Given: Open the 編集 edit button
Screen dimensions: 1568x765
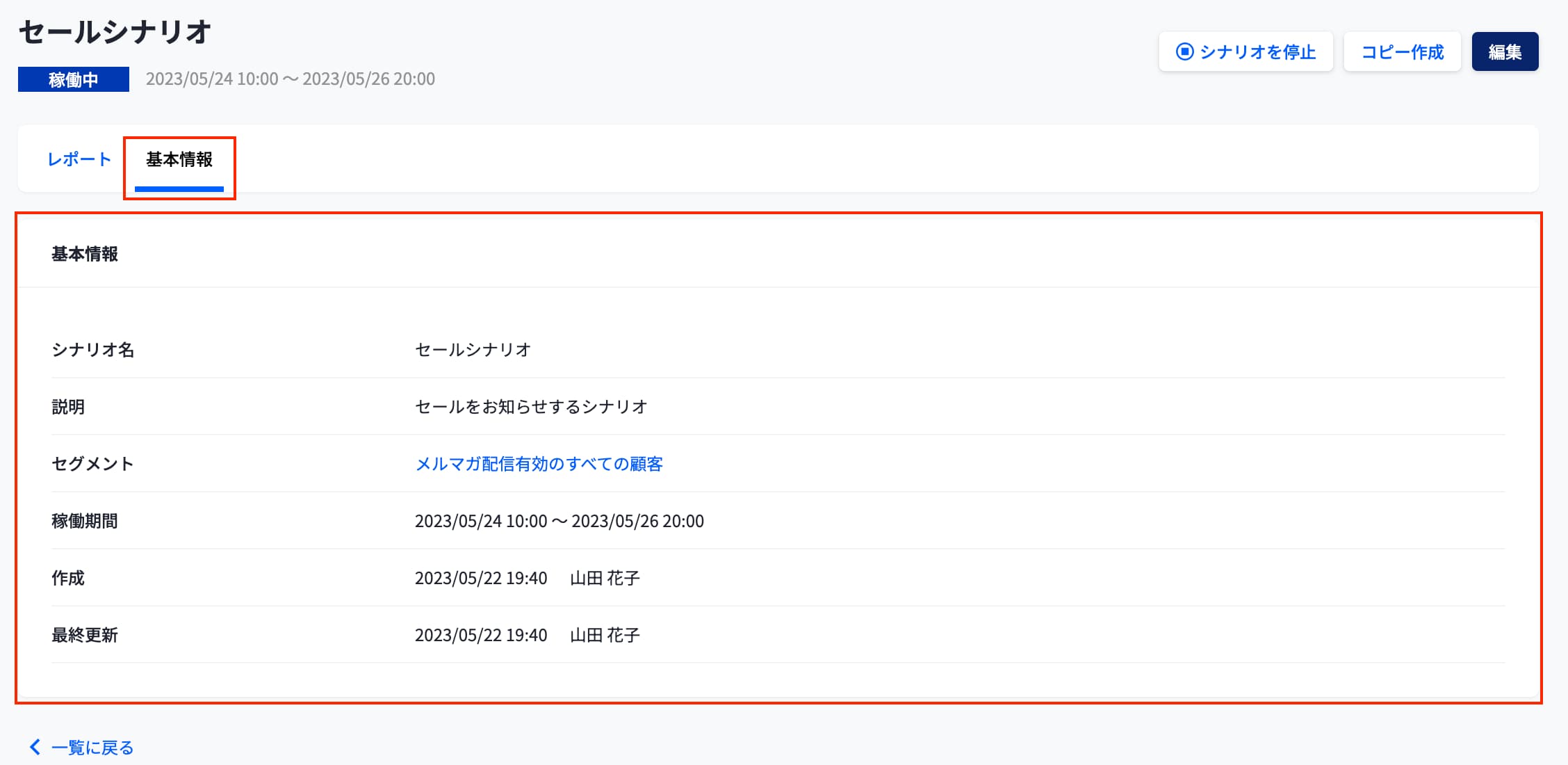Looking at the screenshot, I should [1505, 52].
